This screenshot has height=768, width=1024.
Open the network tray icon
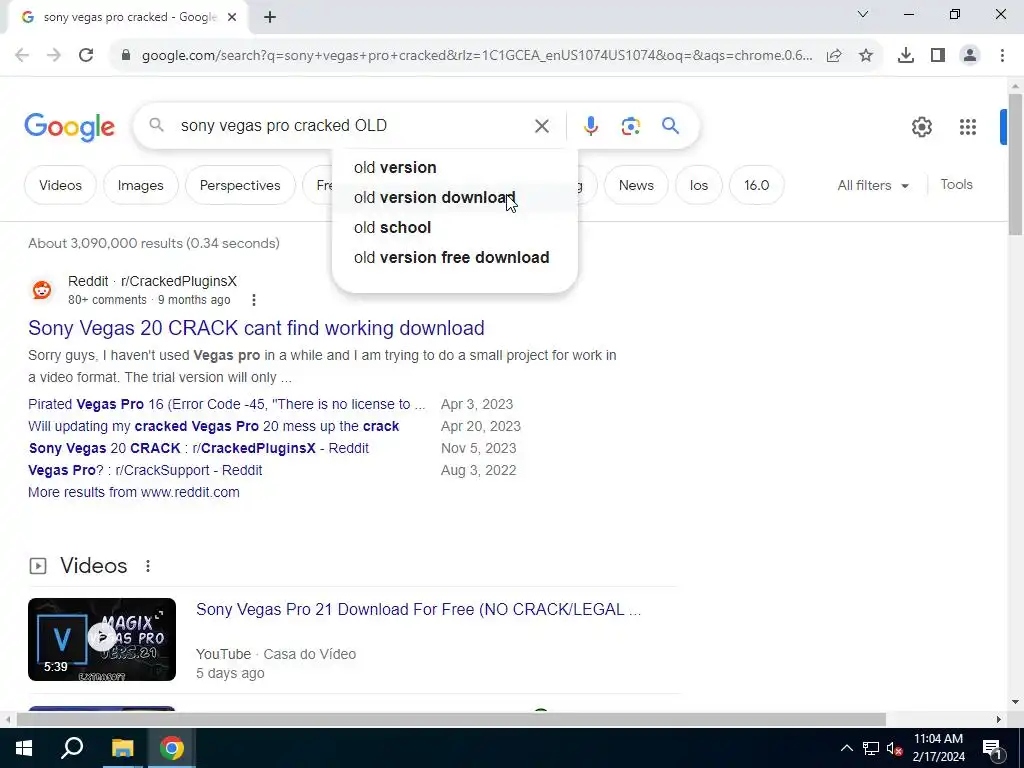pyautogui.click(x=871, y=748)
